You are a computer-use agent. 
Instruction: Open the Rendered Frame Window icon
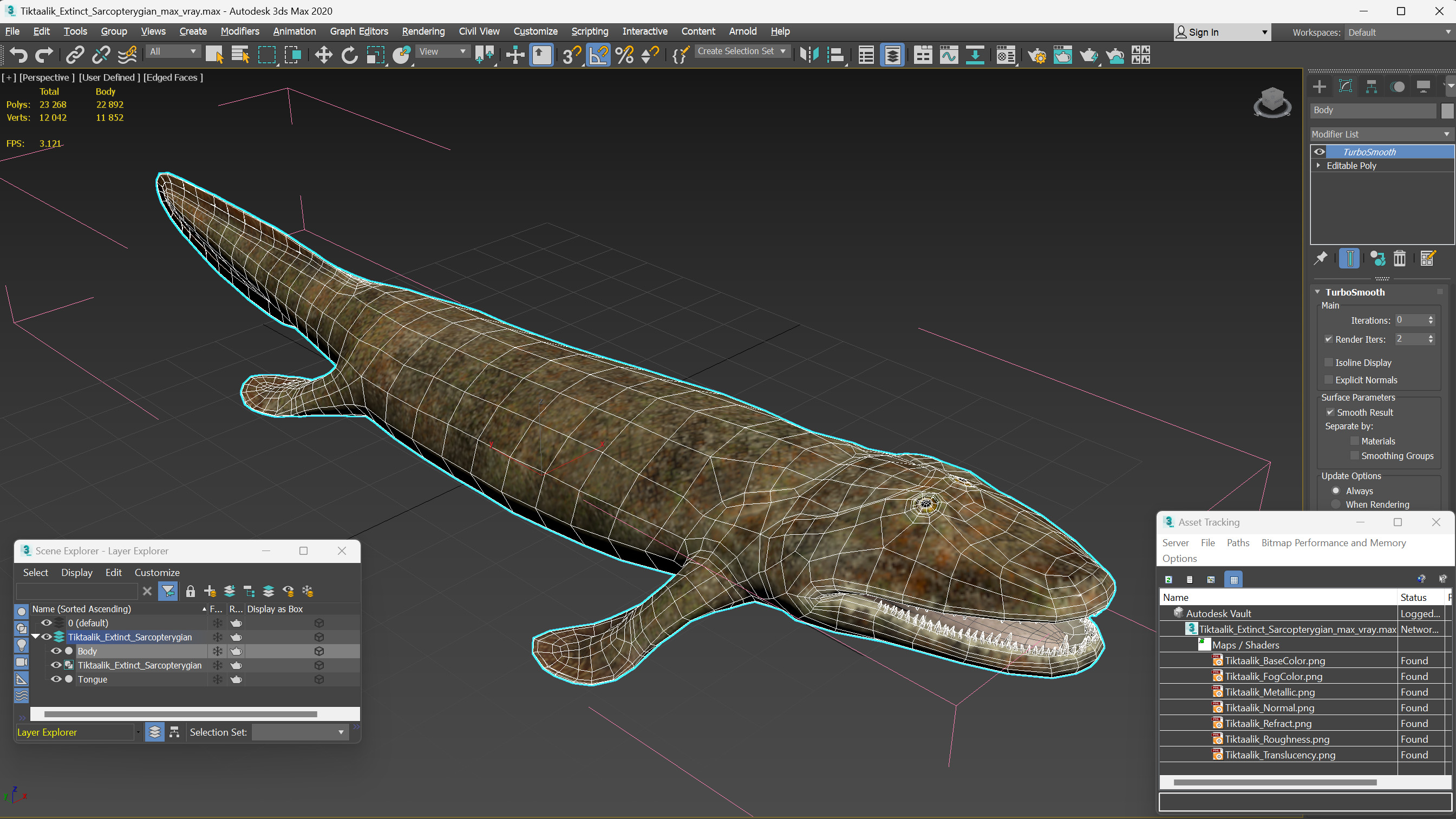[1062, 55]
